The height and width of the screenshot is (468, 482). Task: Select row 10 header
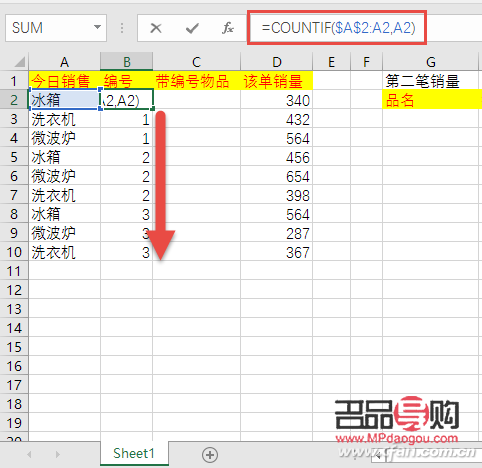point(14,252)
